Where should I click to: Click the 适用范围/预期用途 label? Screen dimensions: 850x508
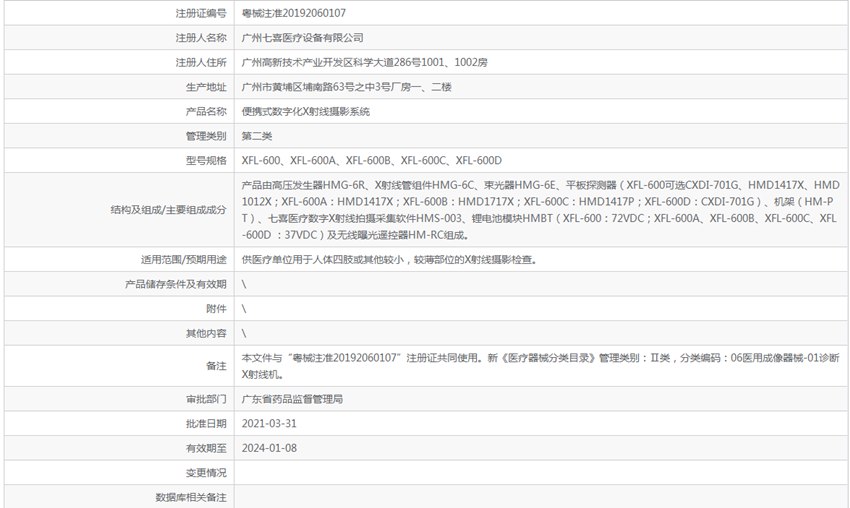point(184,260)
